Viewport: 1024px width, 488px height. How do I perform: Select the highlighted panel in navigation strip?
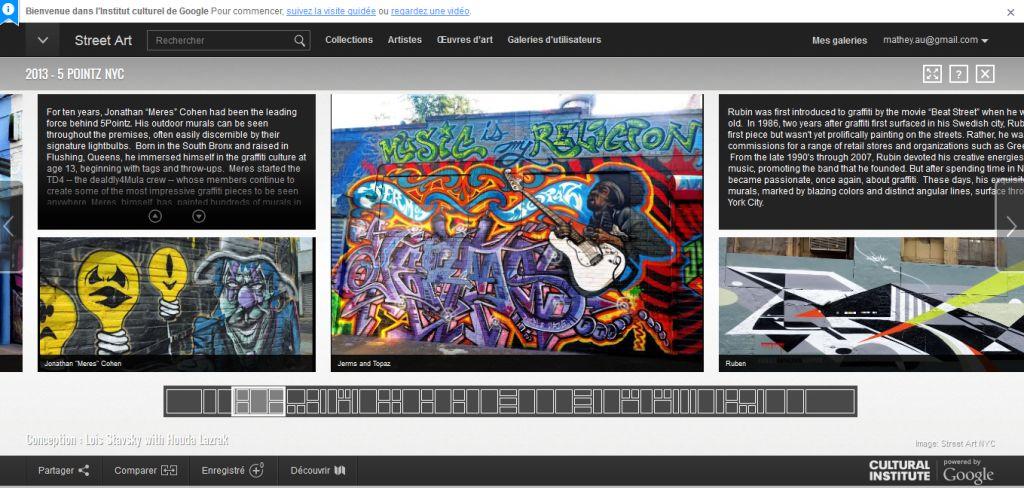259,401
